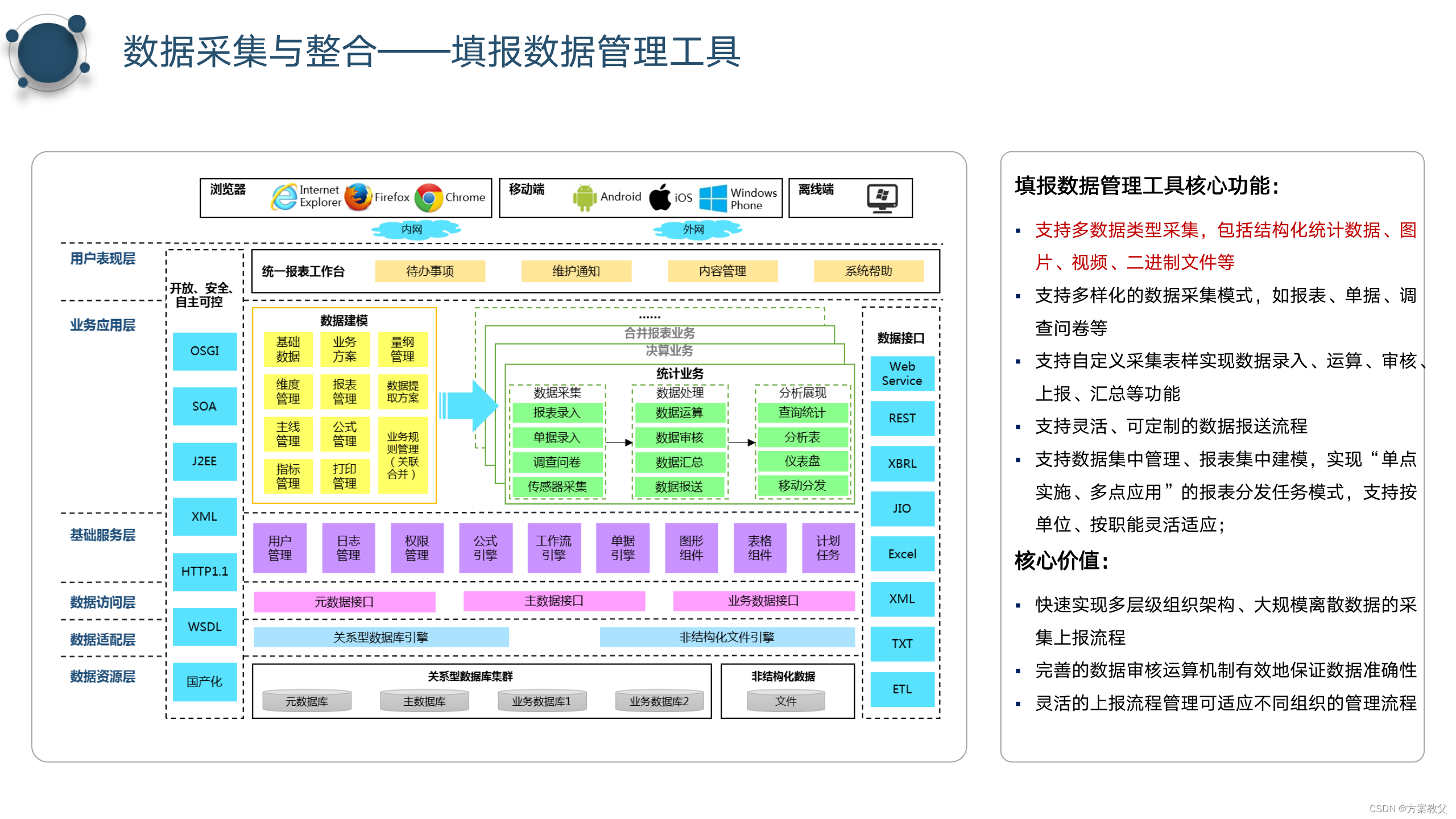This screenshot has height=819, width=1456.
Task: Click the WSDL block
Action: point(205,627)
